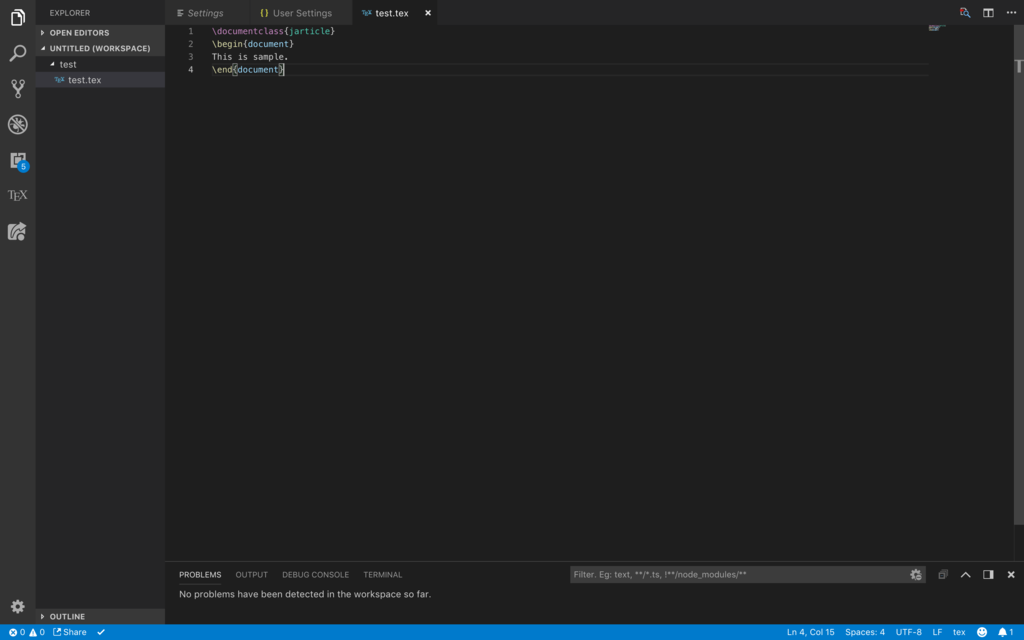Click line number 1 in the gutter
Viewport: 1024px width, 640px height.
(191, 31)
